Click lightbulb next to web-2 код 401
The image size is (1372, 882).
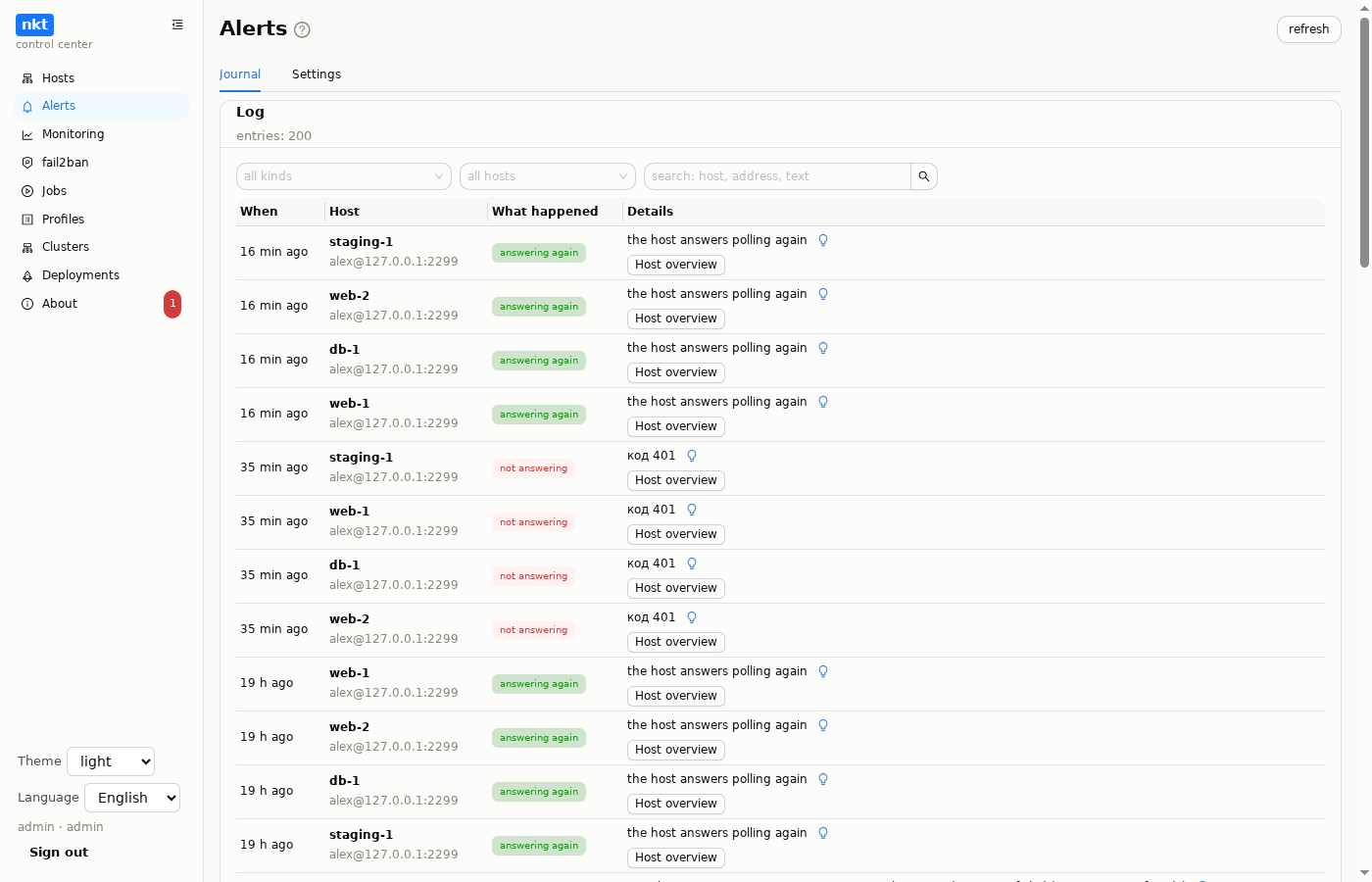(x=692, y=617)
